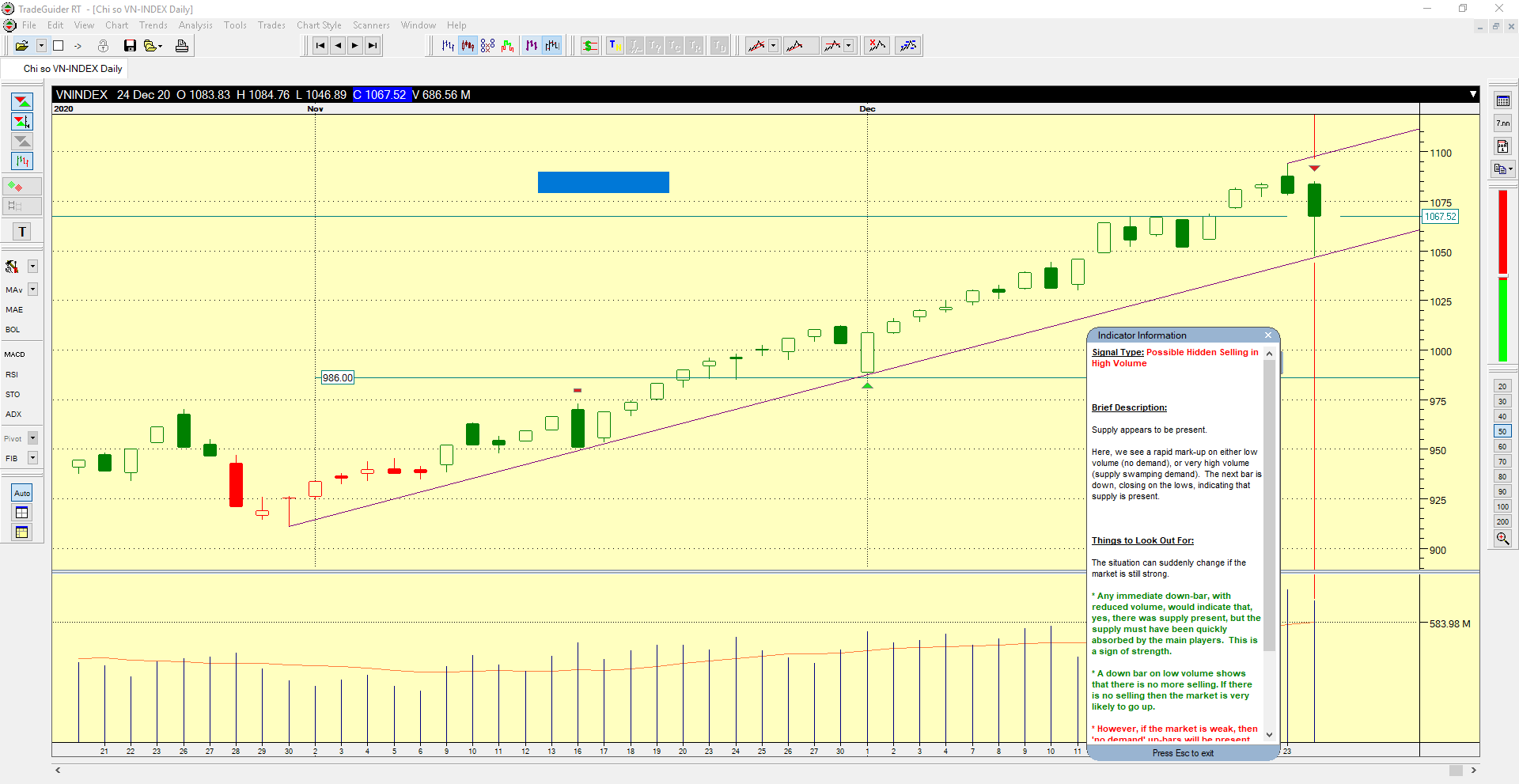The image size is (1519, 784).
Task: Click the magnifier zoom icon on right panel
Action: [x=1502, y=539]
